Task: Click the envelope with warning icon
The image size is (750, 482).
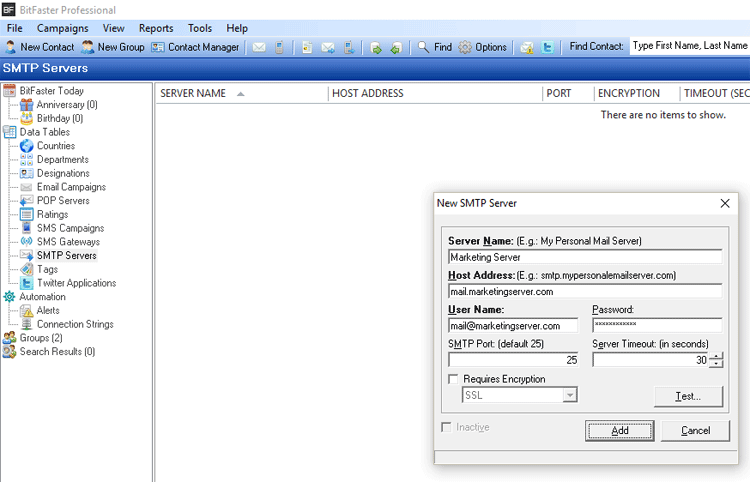Action: click(x=527, y=47)
